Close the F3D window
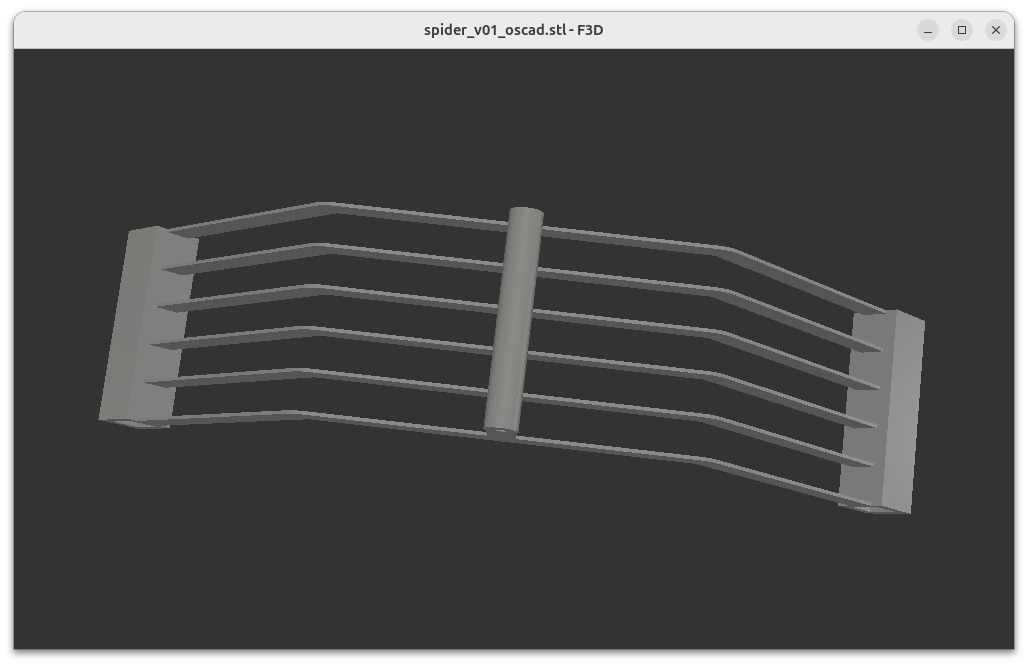 pos(995,30)
